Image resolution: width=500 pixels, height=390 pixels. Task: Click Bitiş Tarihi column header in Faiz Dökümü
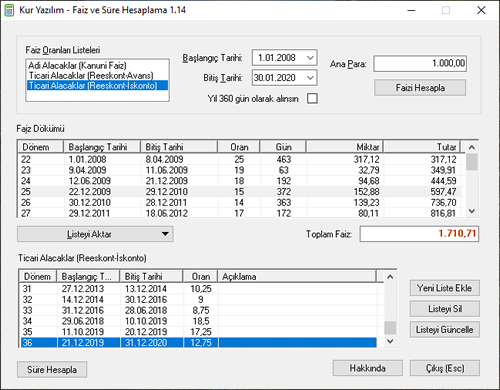click(x=179, y=147)
